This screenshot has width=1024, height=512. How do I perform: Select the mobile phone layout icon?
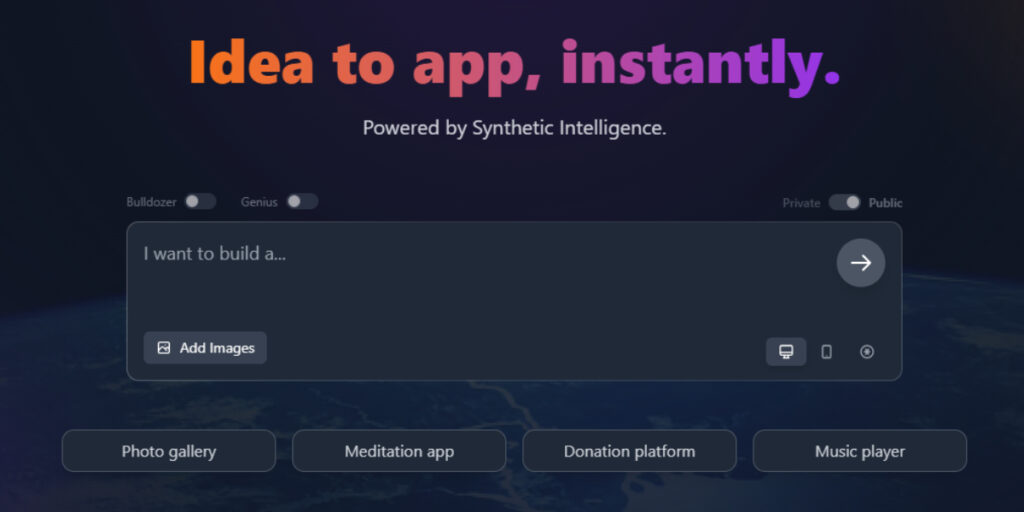(826, 352)
